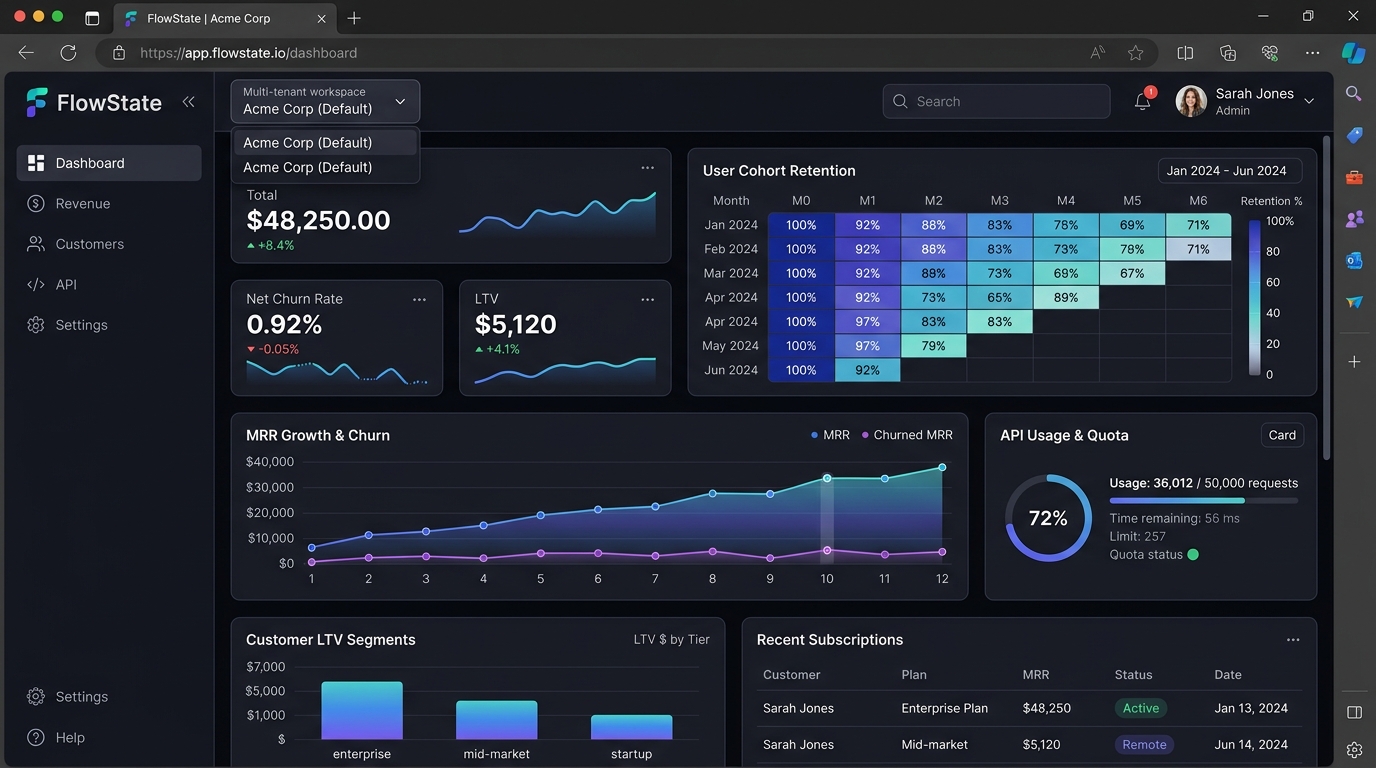Select the enterprise bar in Customer LTV Segments
The height and width of the screenshot is (768, 1376).
pos(362,711)
